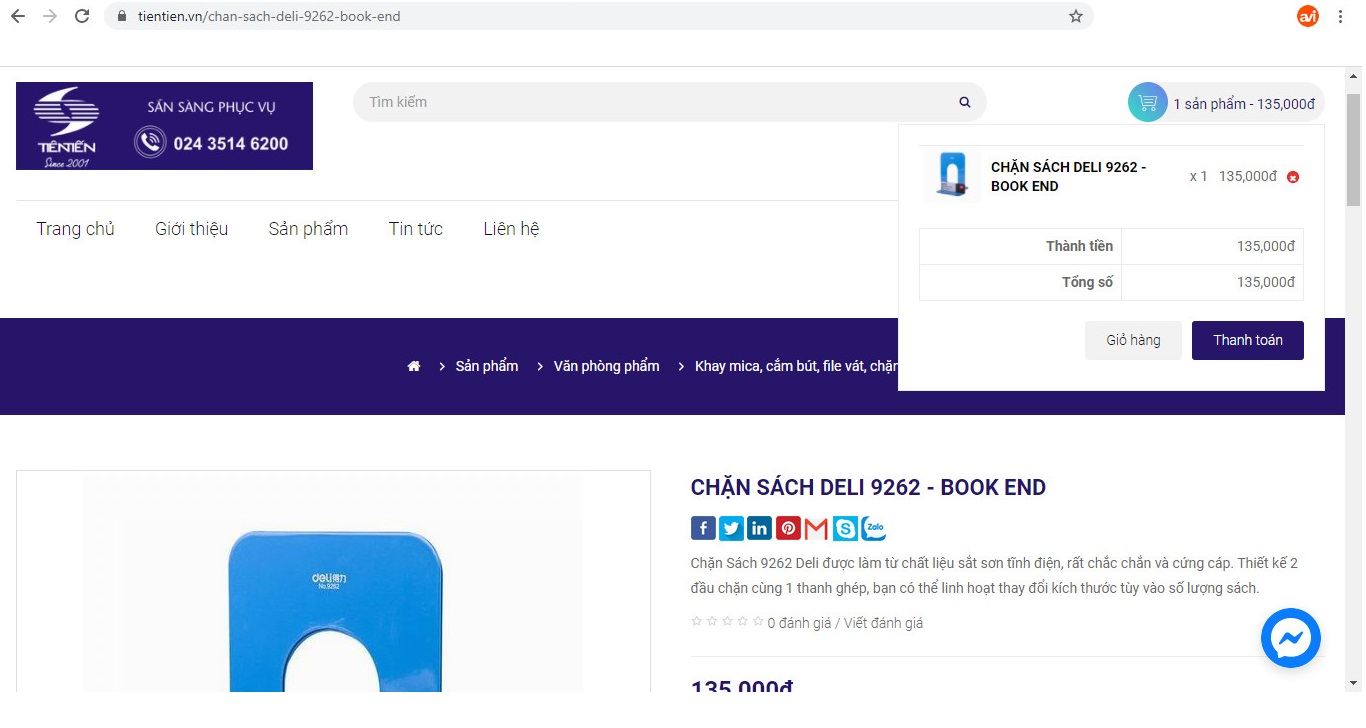This screenshot has height=728, width=1366.
Task: Share product on Twitter
Action: [x=731, y=528]
